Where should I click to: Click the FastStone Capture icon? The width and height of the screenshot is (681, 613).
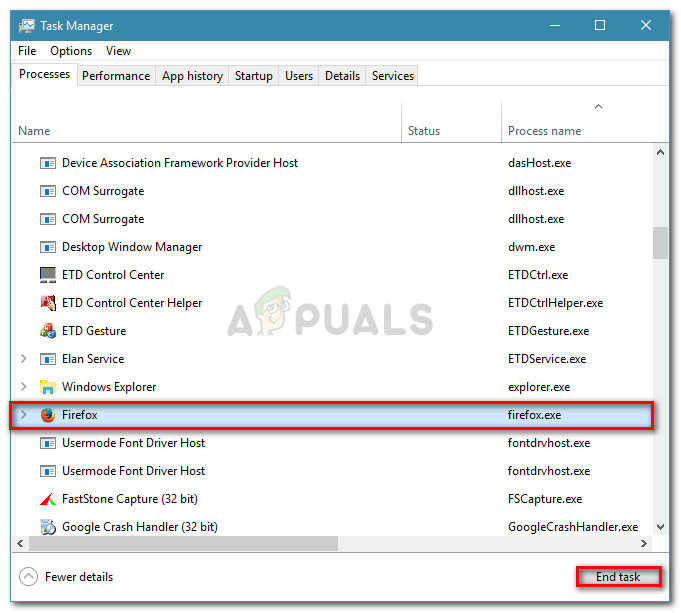click(48, 499)
